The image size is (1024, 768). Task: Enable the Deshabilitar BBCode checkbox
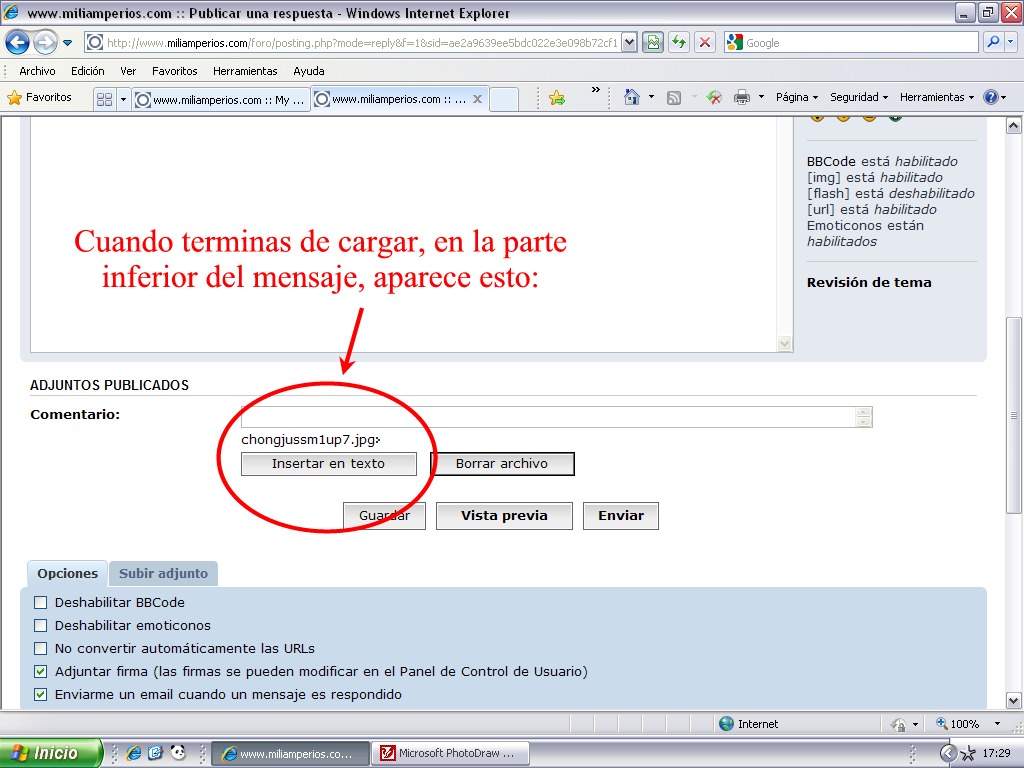pyautogui.click(x=41, y=603)
